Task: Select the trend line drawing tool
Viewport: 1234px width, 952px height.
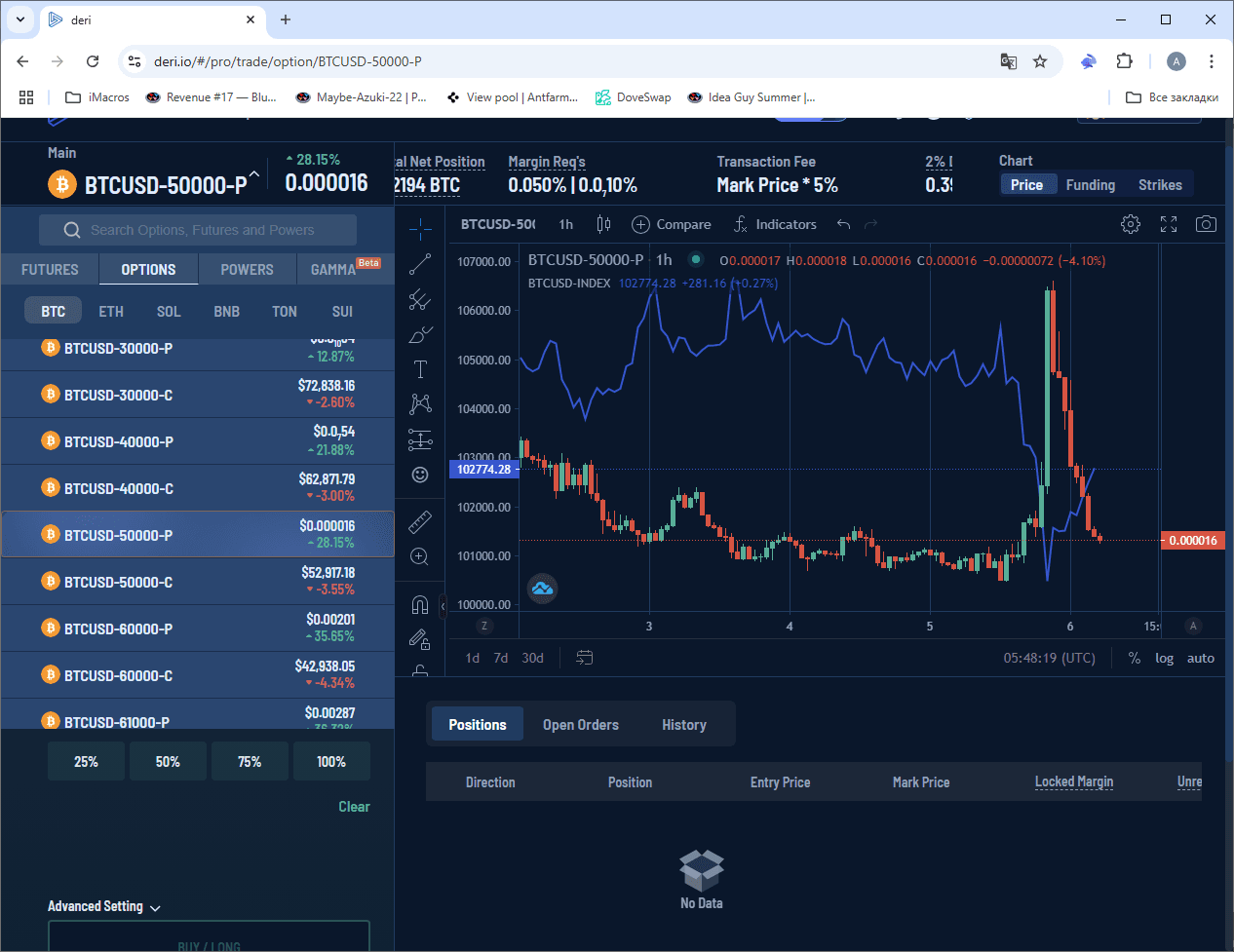Action: tap(420, 264)
